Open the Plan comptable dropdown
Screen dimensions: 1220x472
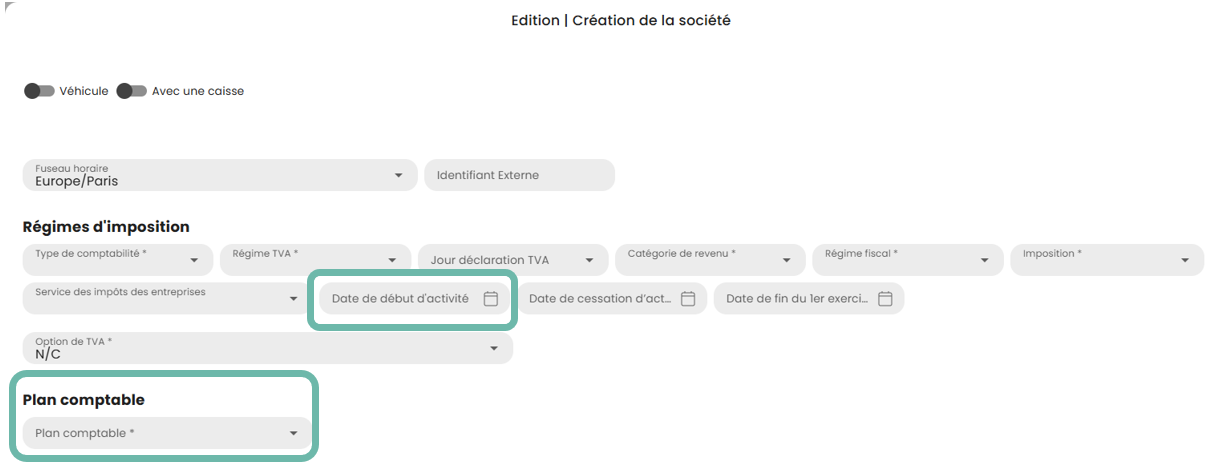tap(166, 433)
